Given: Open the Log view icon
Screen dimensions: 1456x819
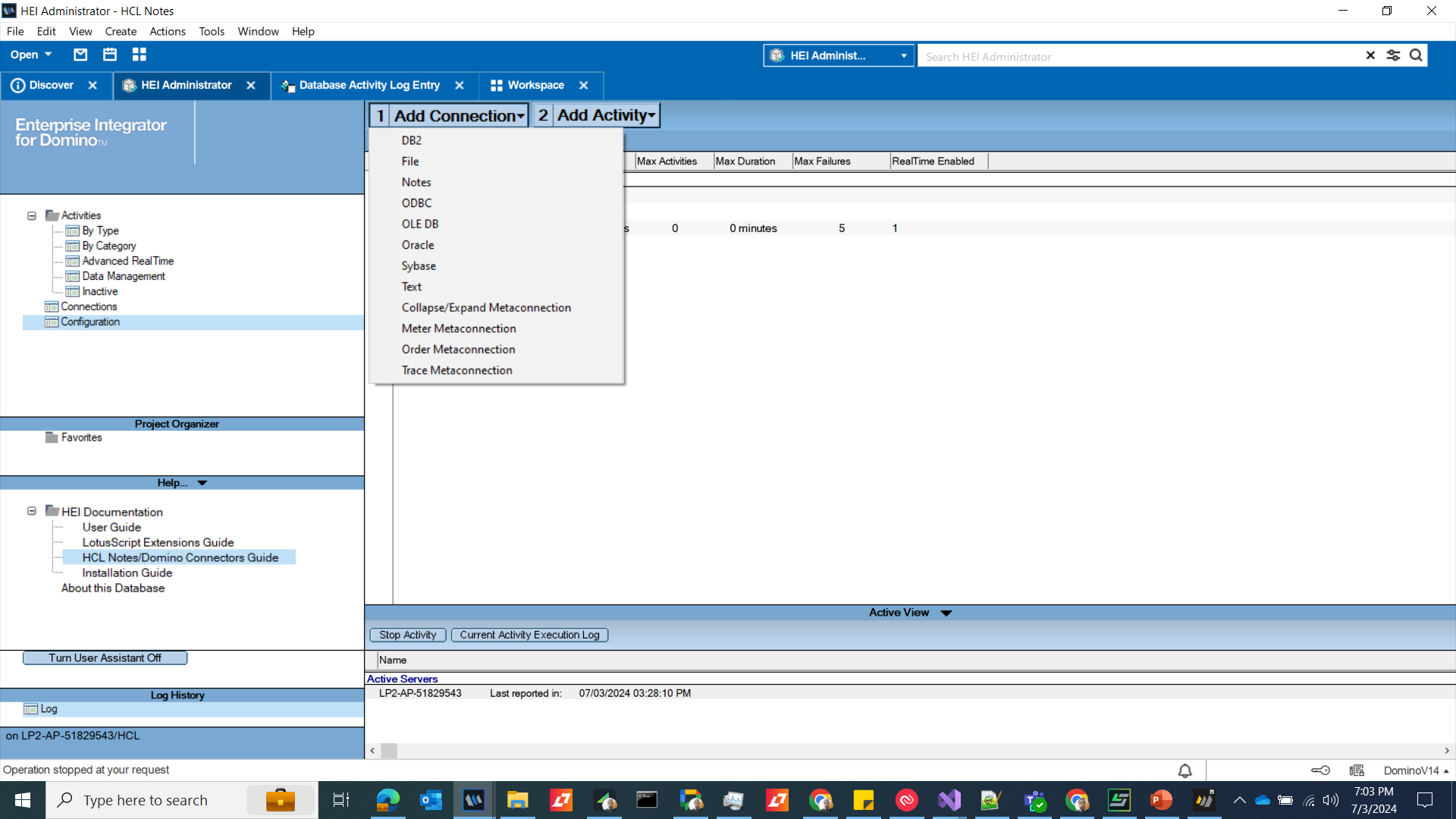Looking at the screenshot, I should tap(30, 709).
